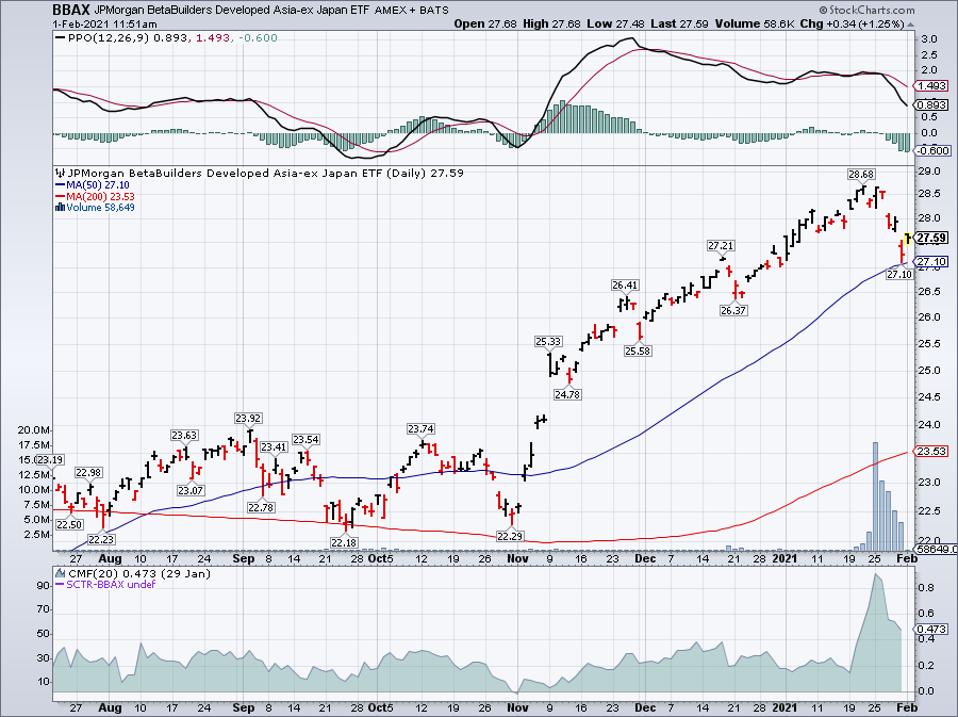Click the 22.23 low price callout
Screen dimensions: 958x717
point(101,539)
